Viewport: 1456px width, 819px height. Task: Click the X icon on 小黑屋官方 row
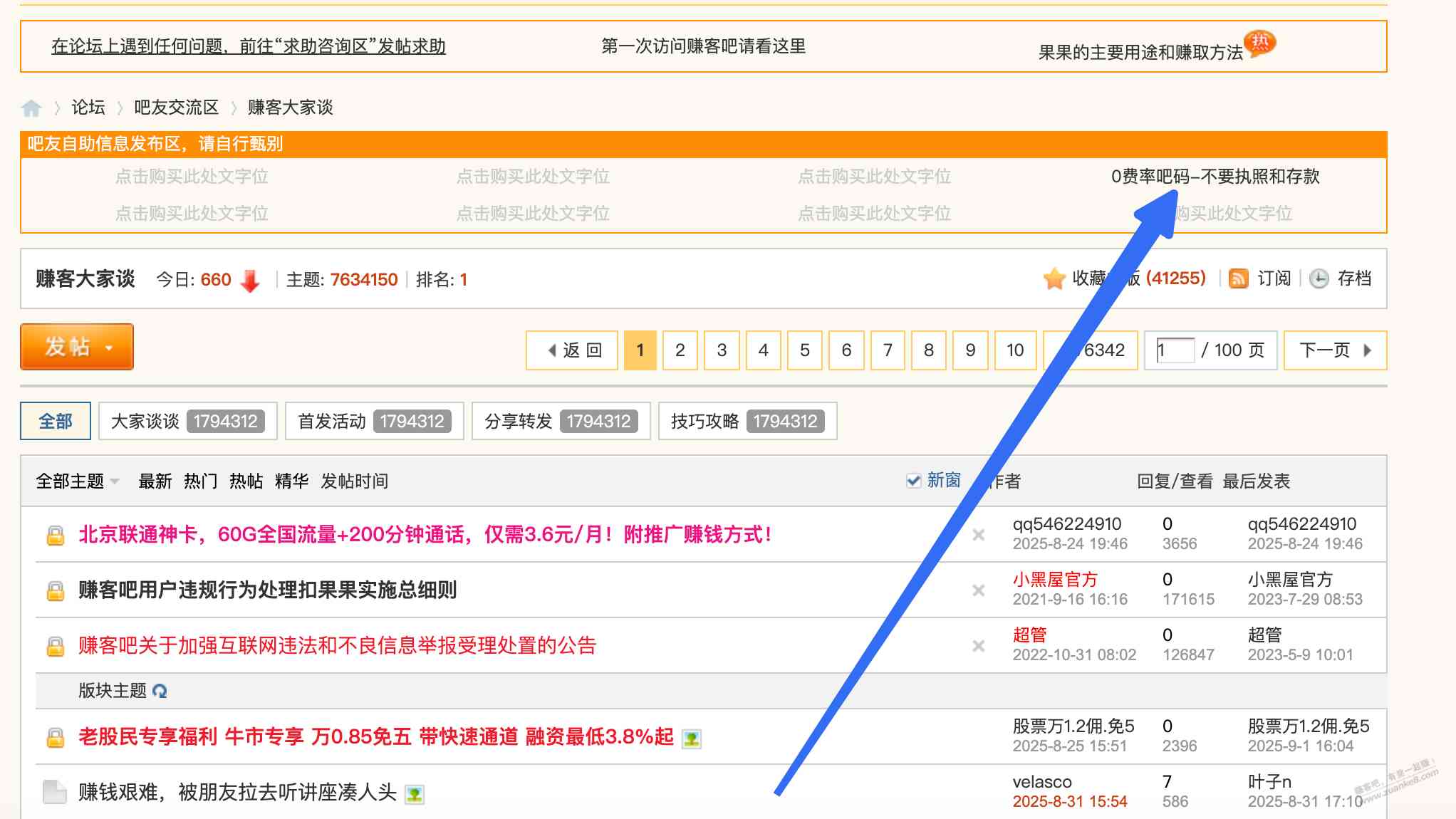click(x=978, y=590)
